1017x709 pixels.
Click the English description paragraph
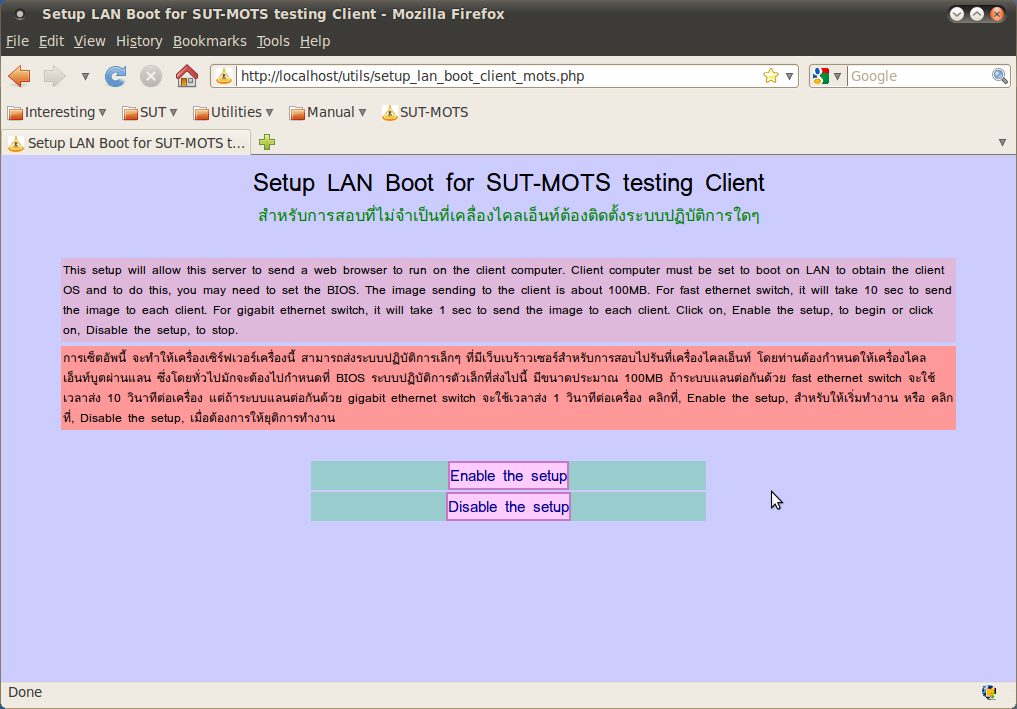coord(508,300)
